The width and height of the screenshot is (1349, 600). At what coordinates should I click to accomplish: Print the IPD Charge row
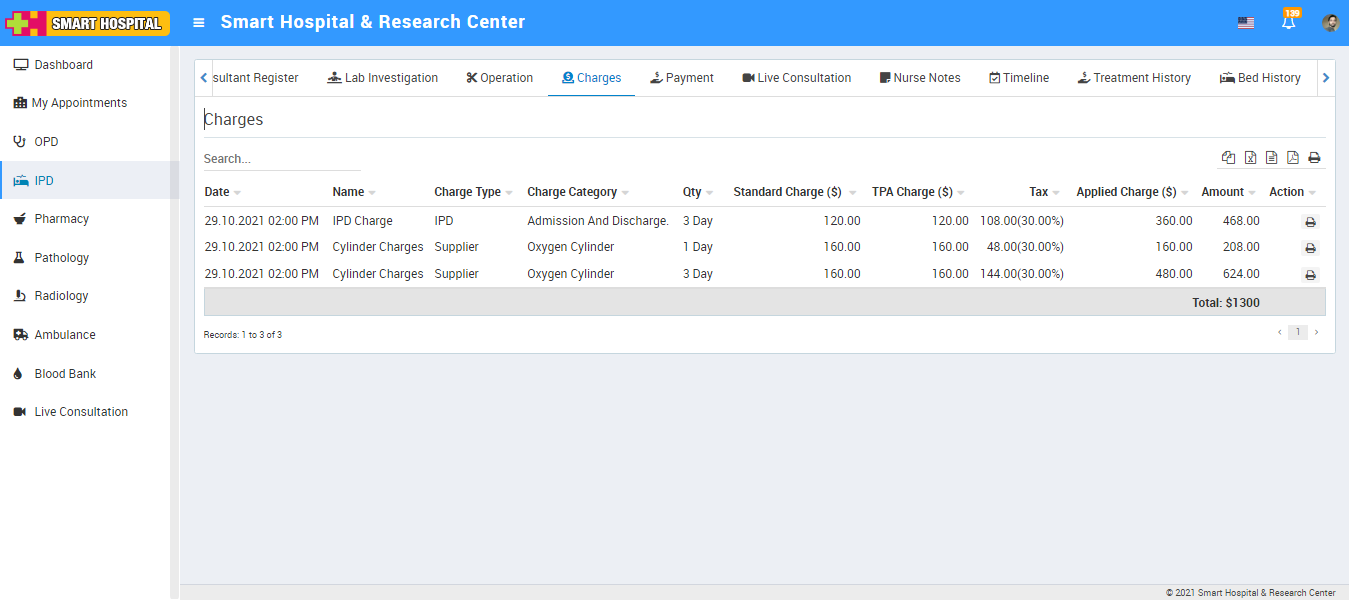(x=1310, y=222)
